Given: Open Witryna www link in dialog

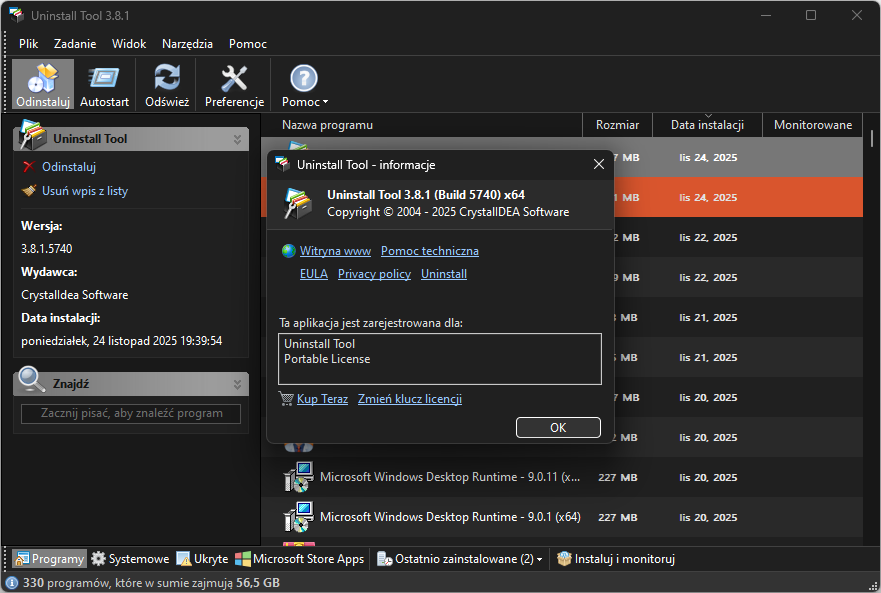Looking at the screenshot, I should coord(335,251).
